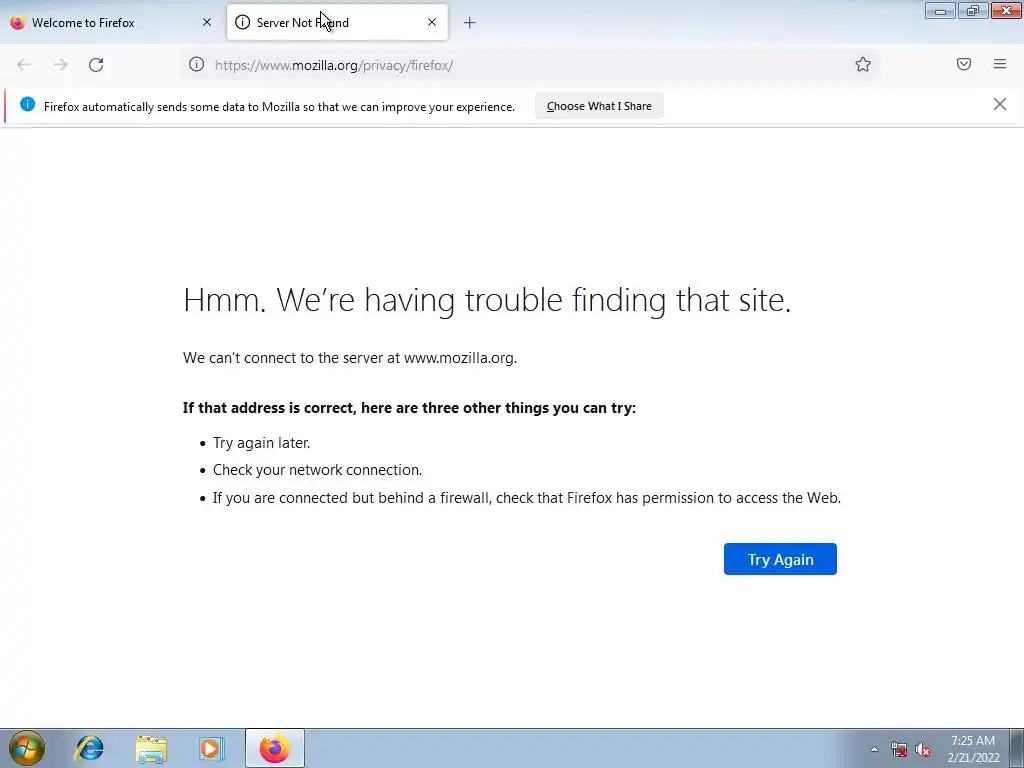Open site information icon in address bar
The height and width of the screenshot is (768, 1024).
[x=197, y=64]
